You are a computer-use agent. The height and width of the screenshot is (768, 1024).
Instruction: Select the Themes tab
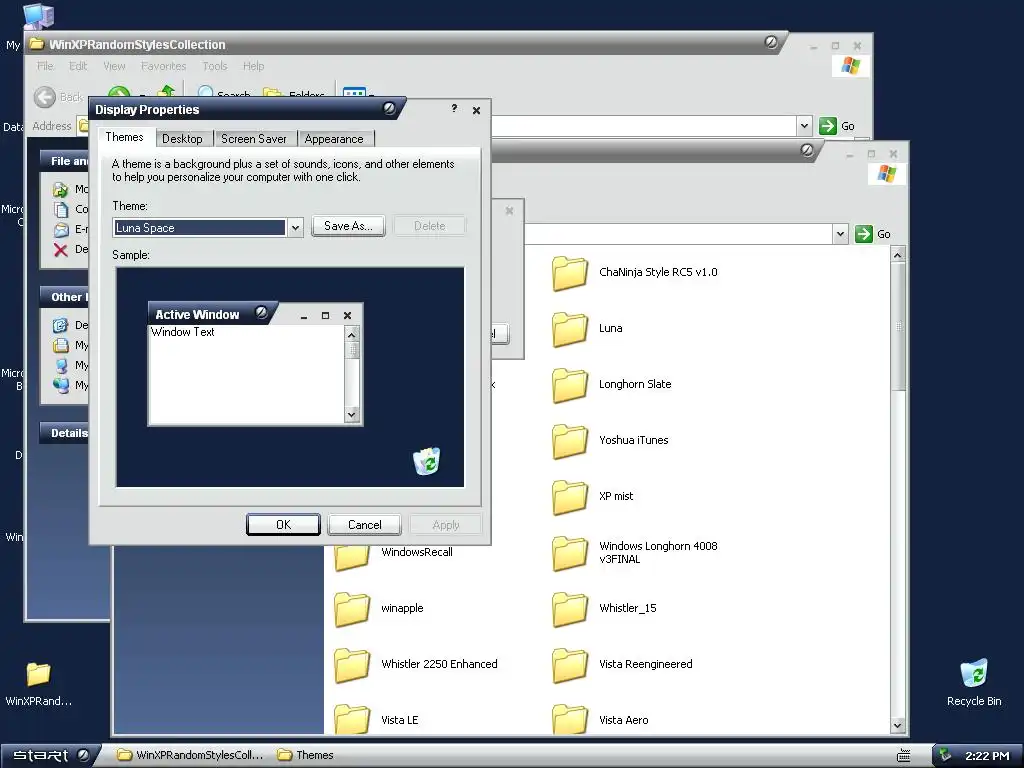tap(124, 137)
